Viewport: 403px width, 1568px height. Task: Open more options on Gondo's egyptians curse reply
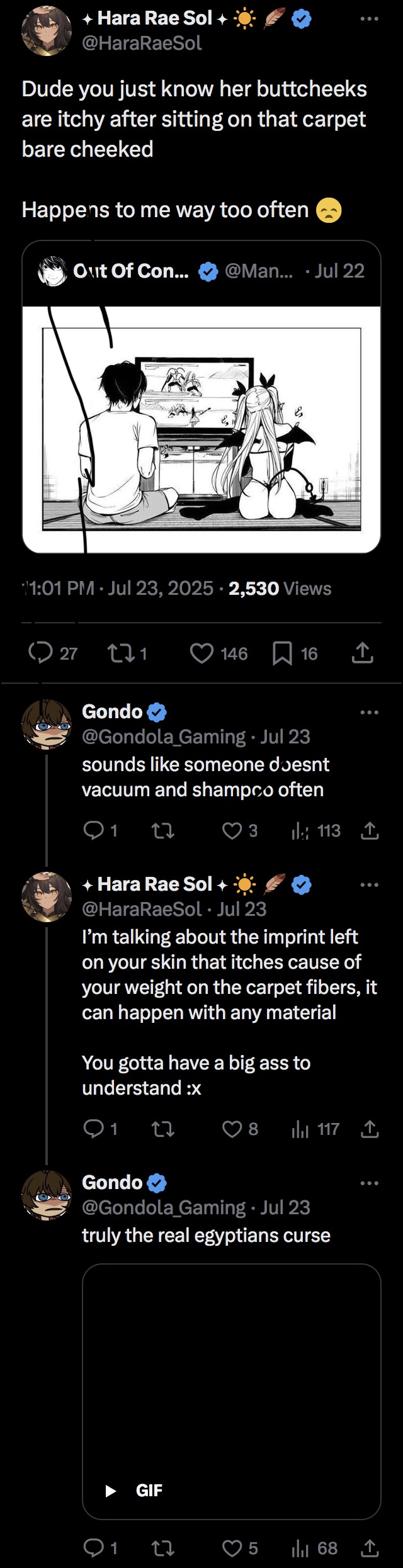pos(369,1183)
